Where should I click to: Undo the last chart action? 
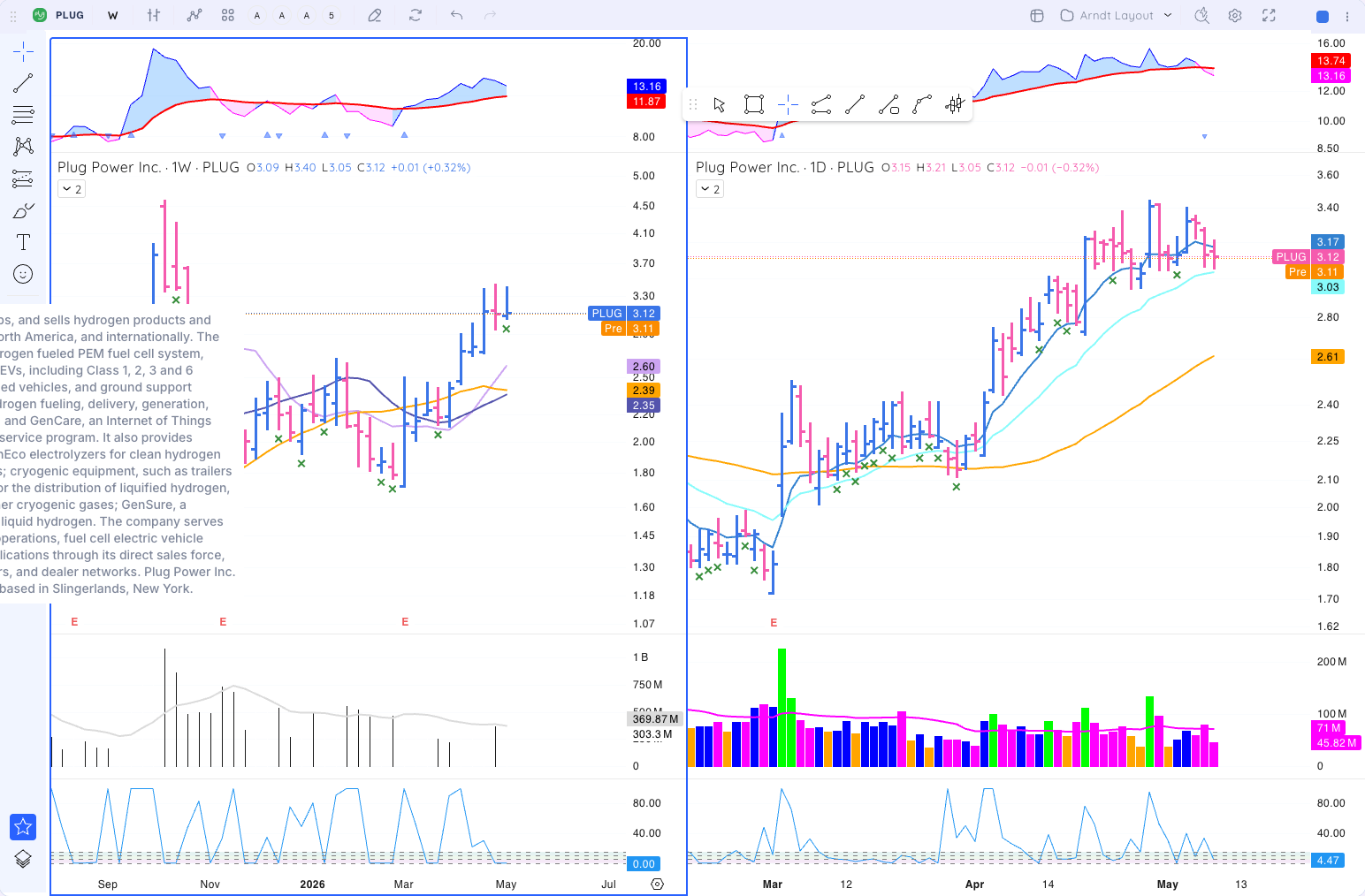[456, 15]
